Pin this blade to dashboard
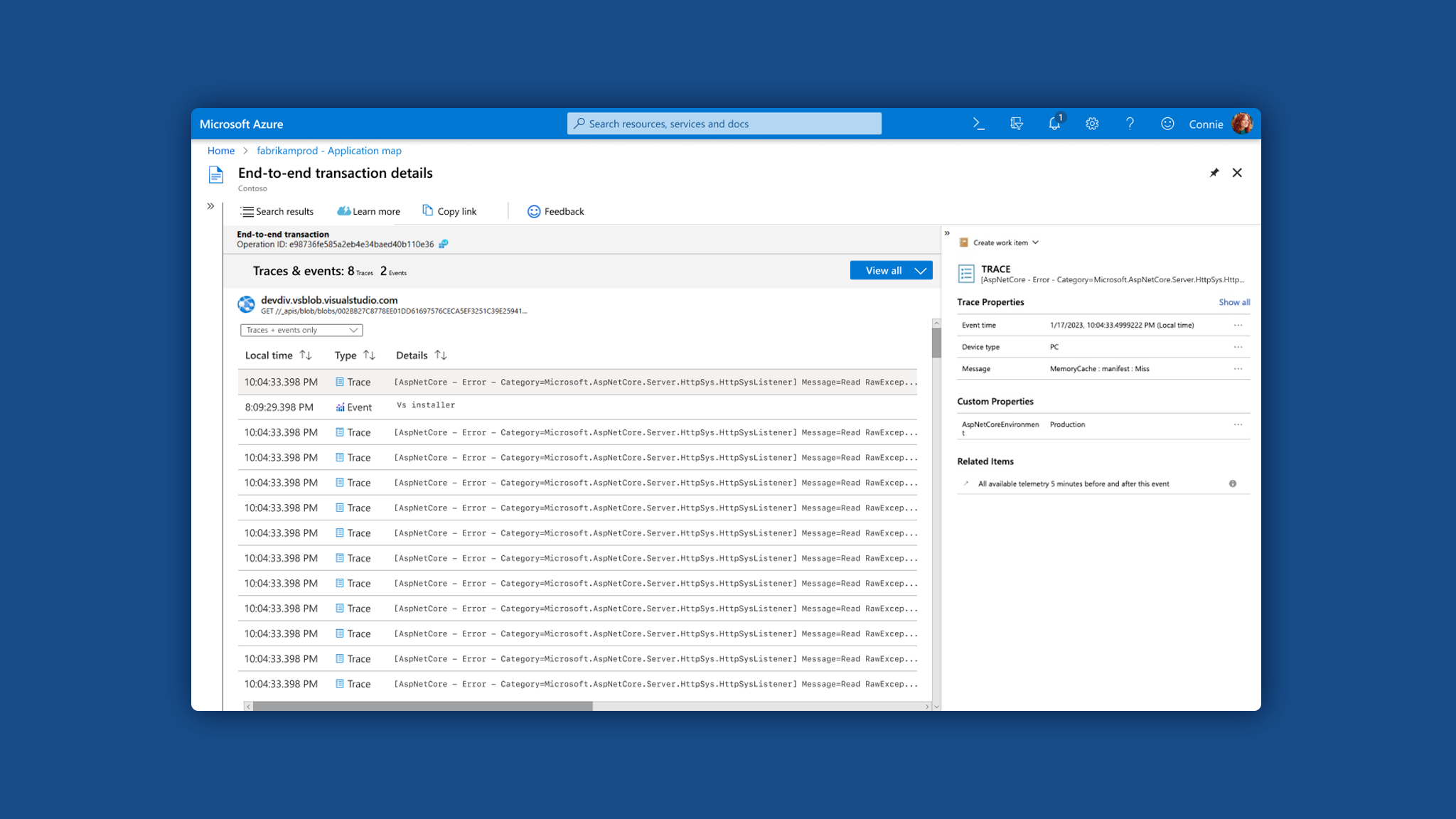Screen dimensions: 1456x819 (x=1214, y=173)
